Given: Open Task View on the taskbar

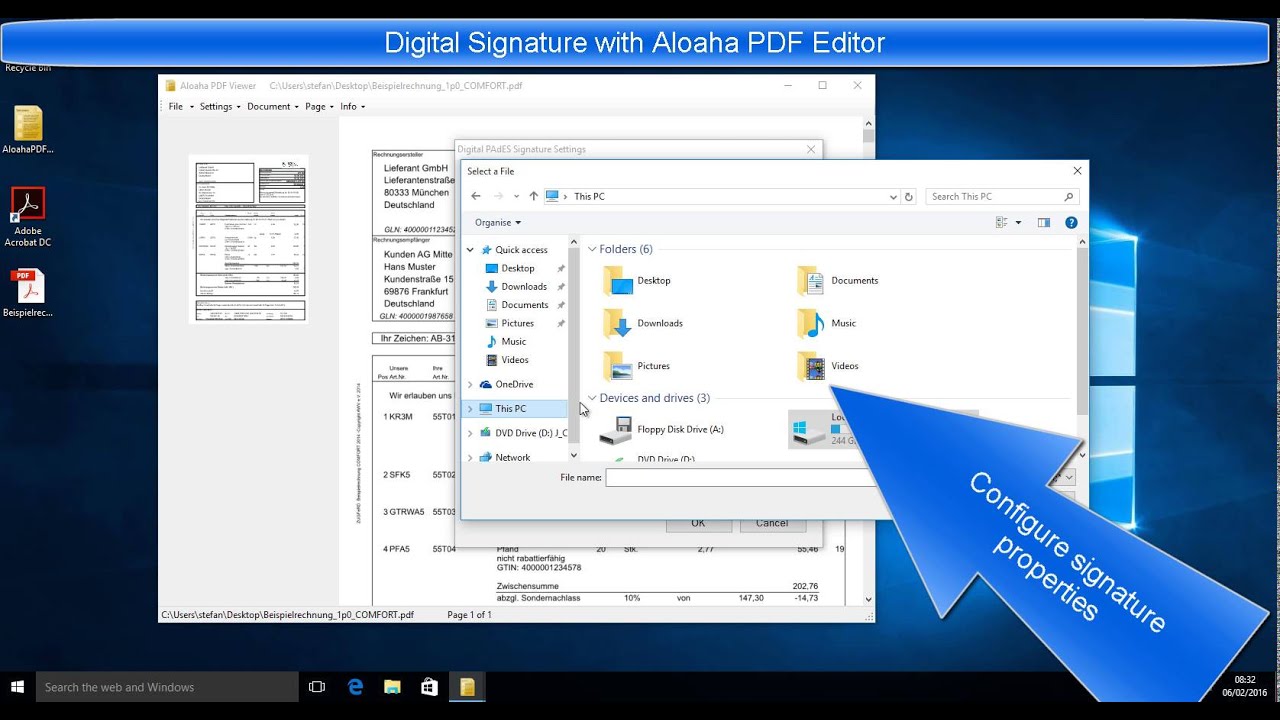Looking at the screenshot, I should pos(317,687).
